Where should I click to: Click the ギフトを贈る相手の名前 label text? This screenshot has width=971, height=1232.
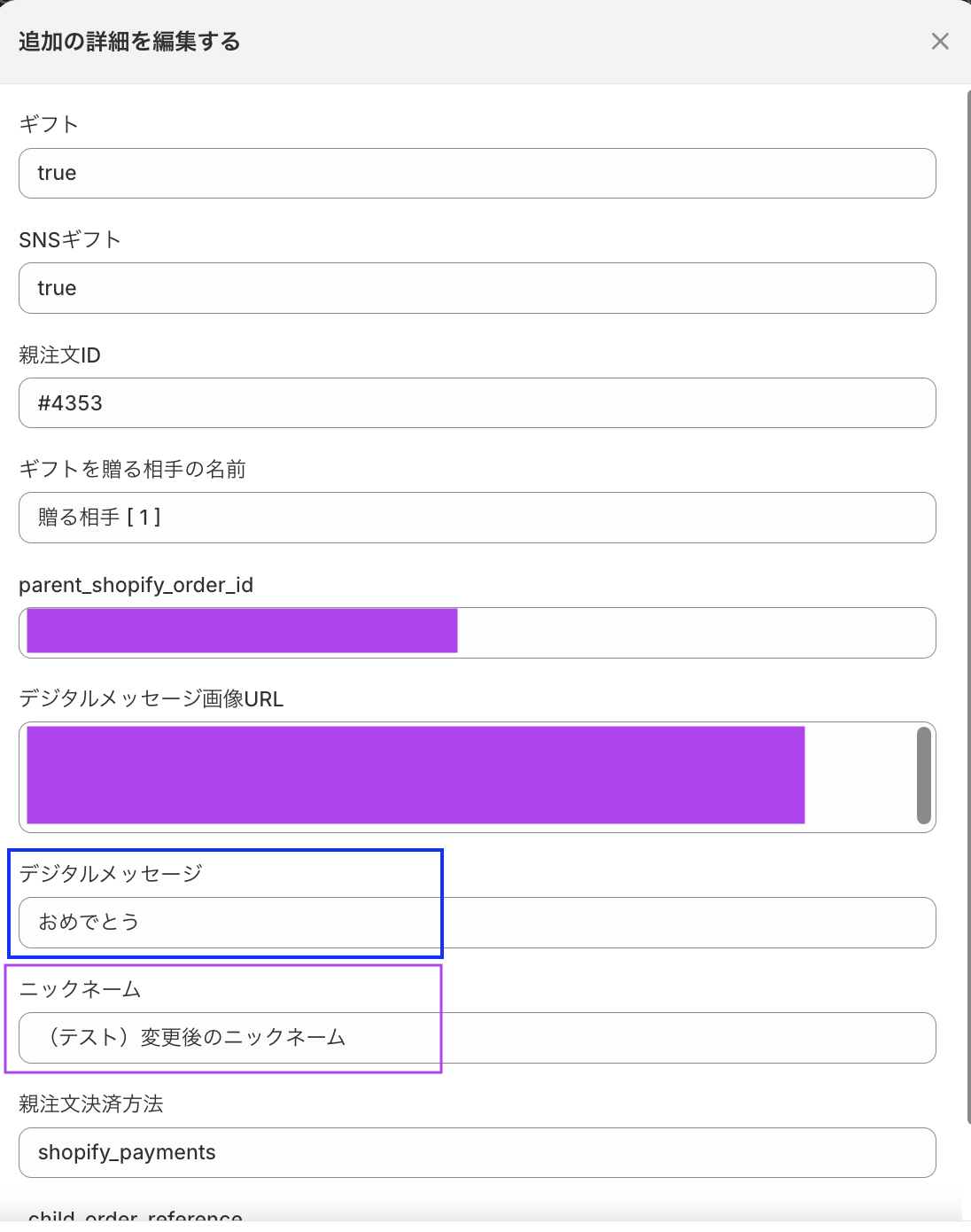click(x=132, y=469)
